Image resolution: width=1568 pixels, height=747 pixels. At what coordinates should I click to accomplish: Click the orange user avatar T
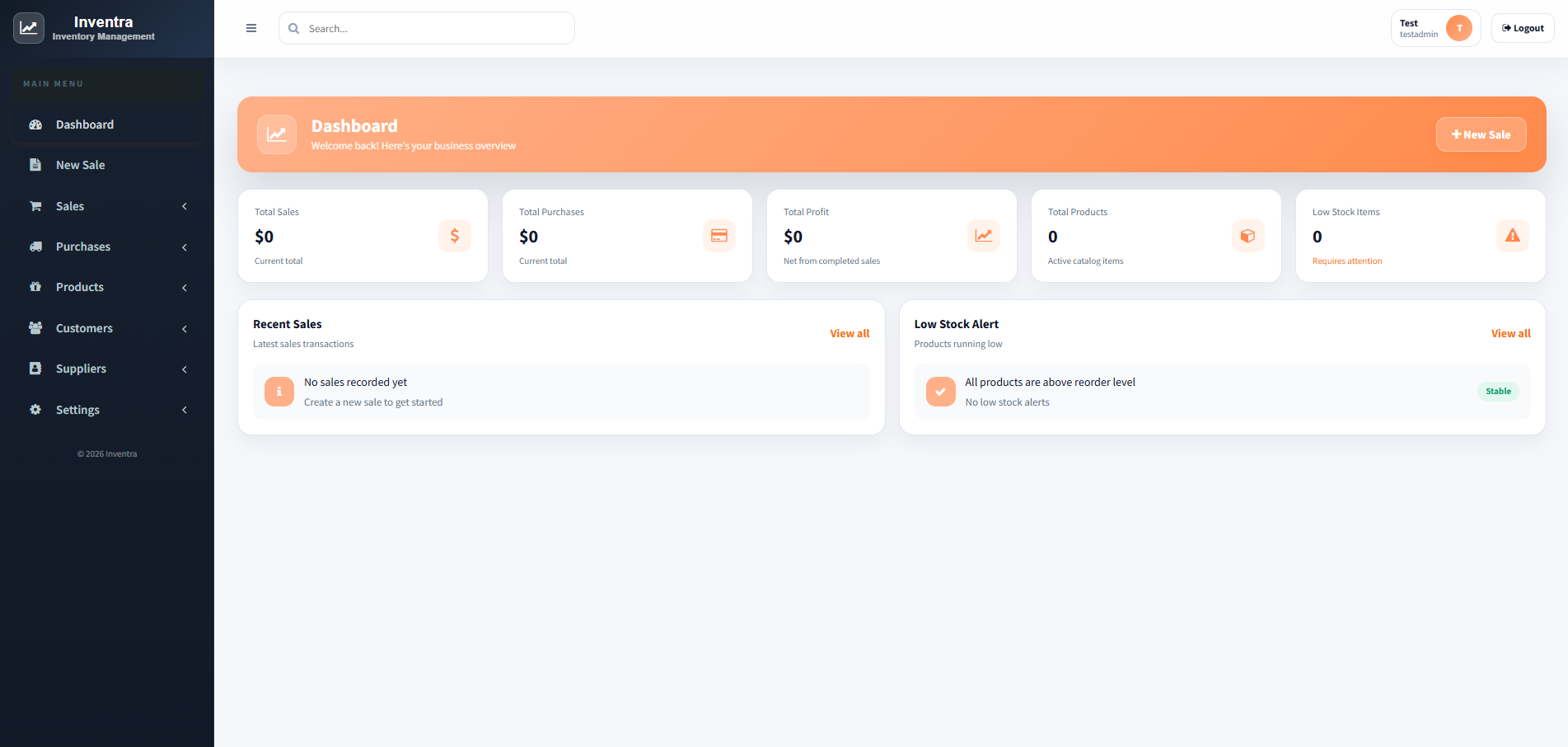[x=1458, y=28]
